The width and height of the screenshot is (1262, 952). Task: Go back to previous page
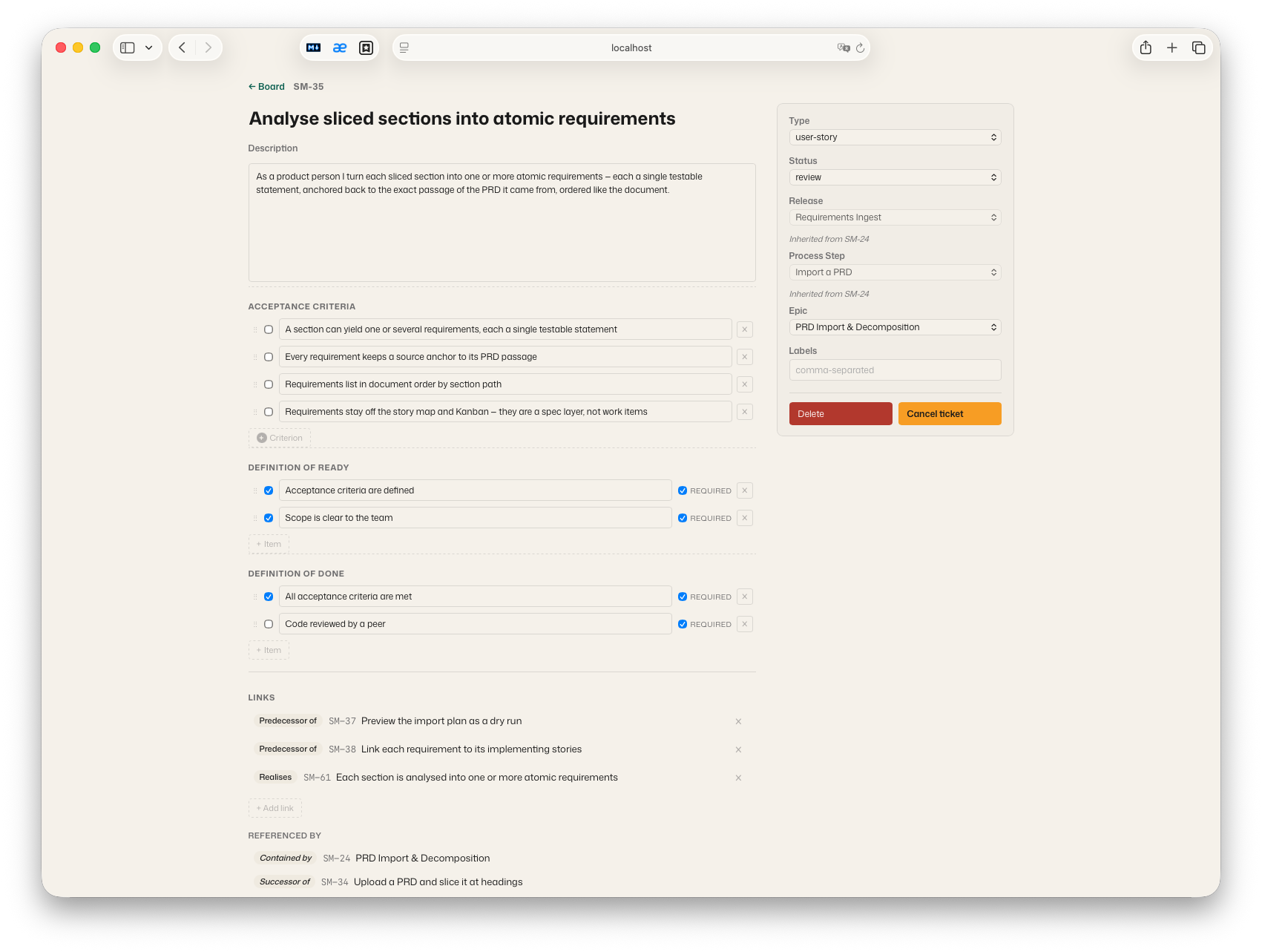[x=183, y=47]
